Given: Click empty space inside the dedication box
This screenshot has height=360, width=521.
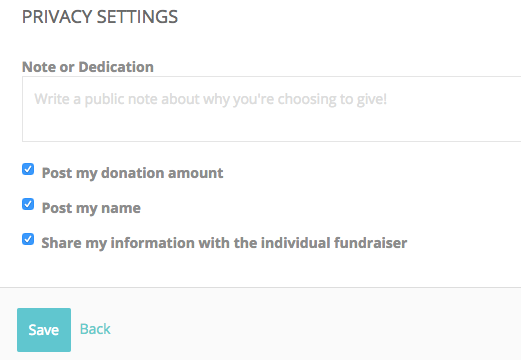Looking at the screenshot, I should pos(271,127).
